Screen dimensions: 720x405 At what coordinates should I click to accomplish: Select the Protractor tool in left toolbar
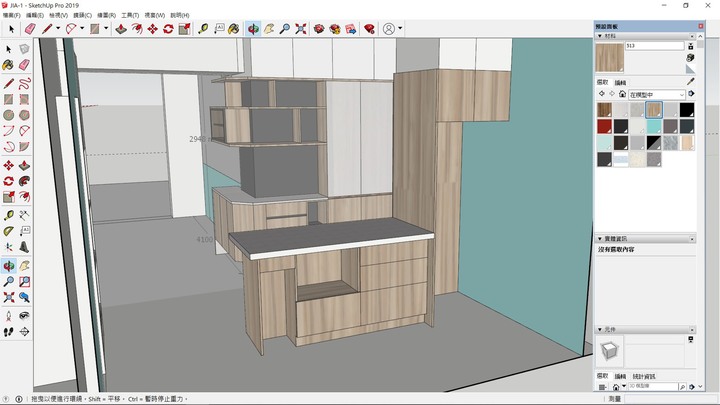click(8, 231)
